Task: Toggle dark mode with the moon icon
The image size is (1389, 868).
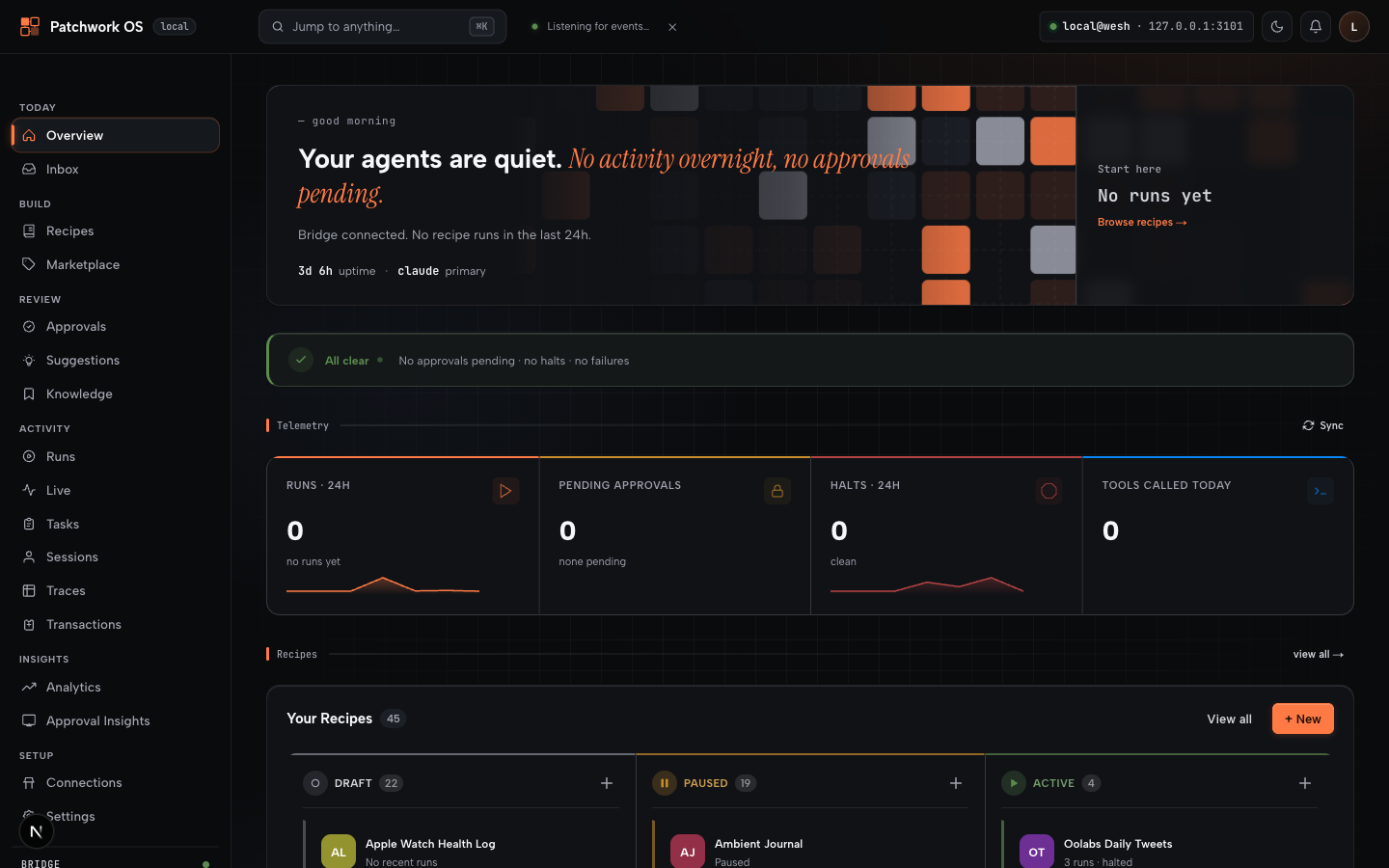Action: click(1277, 27)
